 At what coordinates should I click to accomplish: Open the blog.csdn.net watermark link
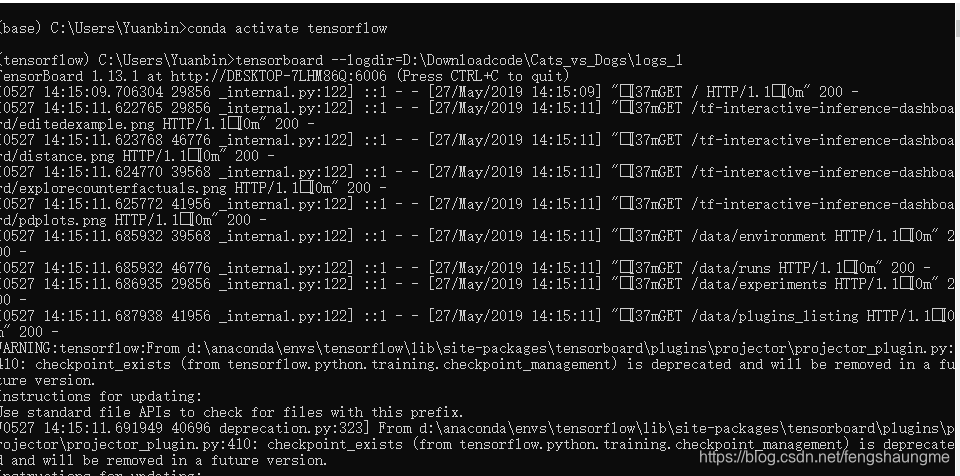(x=823, y=457)
